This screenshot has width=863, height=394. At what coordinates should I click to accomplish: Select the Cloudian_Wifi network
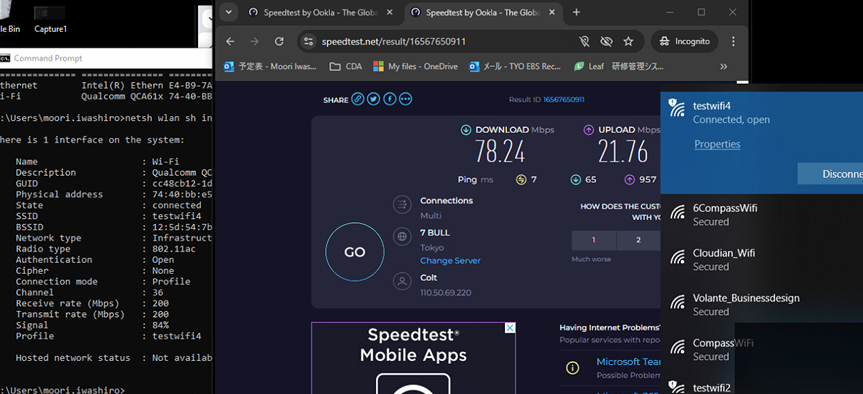(762, 260)
